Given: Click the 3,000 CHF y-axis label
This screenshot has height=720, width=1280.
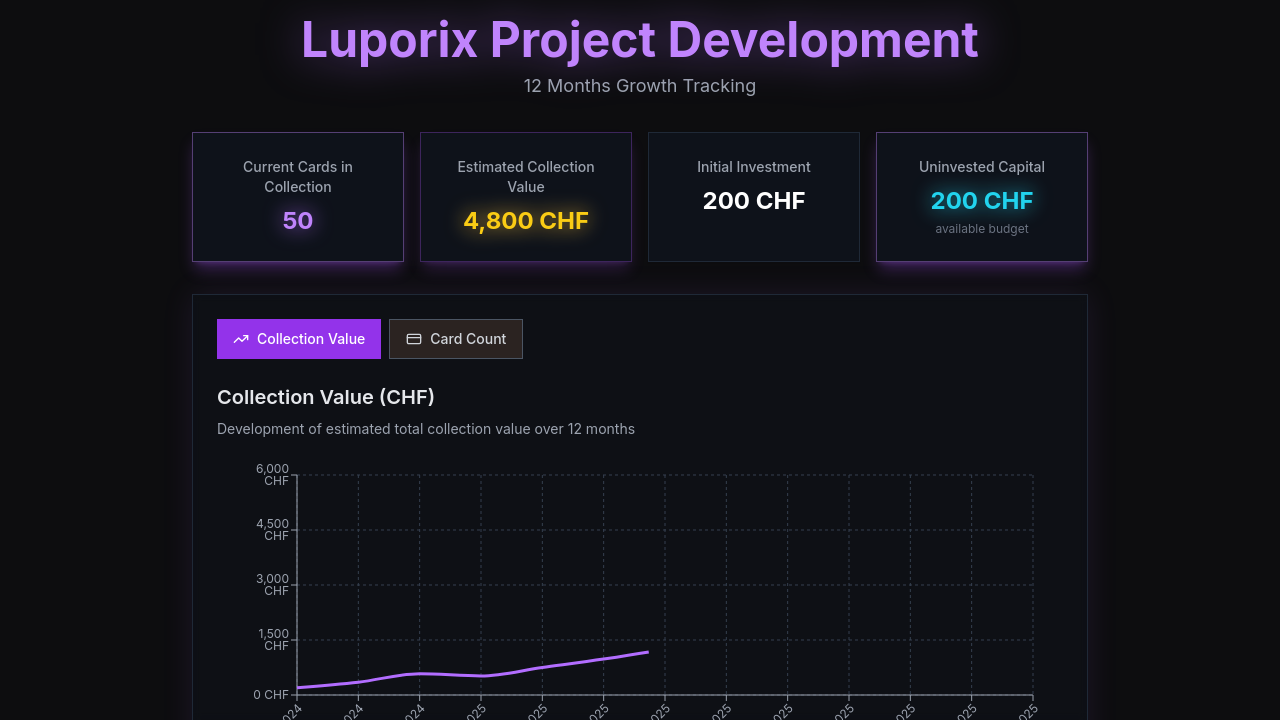Looking at the screenshot, I should [x=273, y=585].
